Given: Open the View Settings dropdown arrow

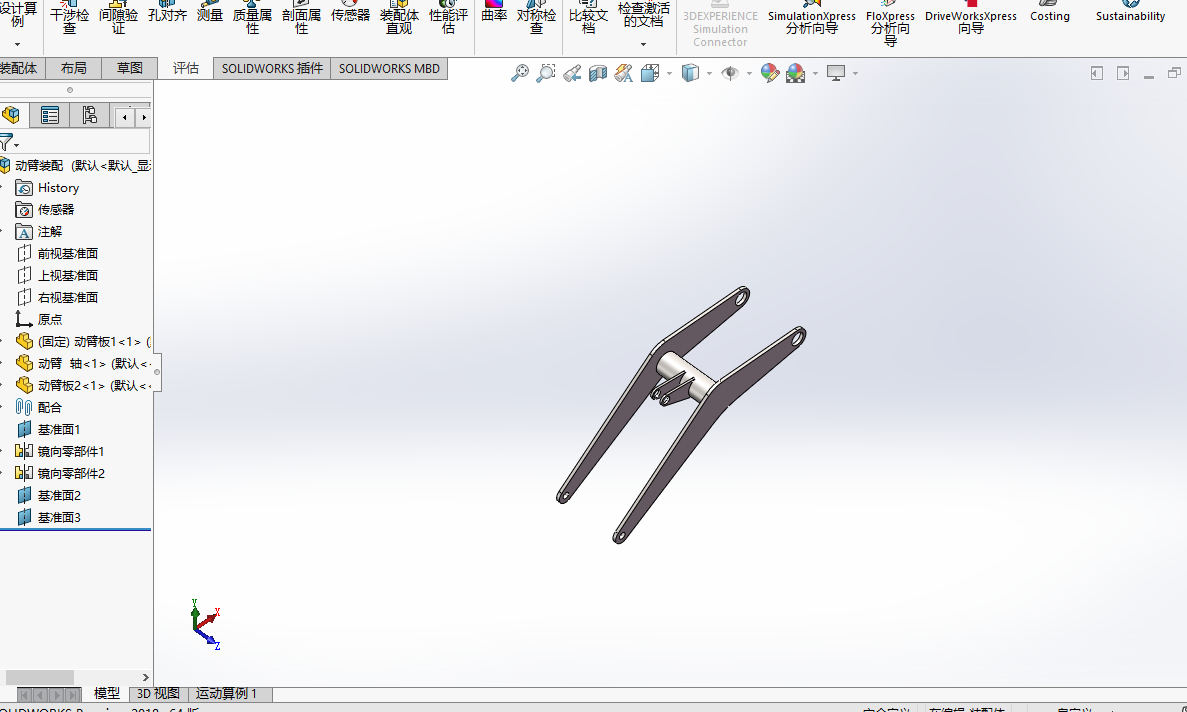Looking at the screenshot, I should (855, 73).
